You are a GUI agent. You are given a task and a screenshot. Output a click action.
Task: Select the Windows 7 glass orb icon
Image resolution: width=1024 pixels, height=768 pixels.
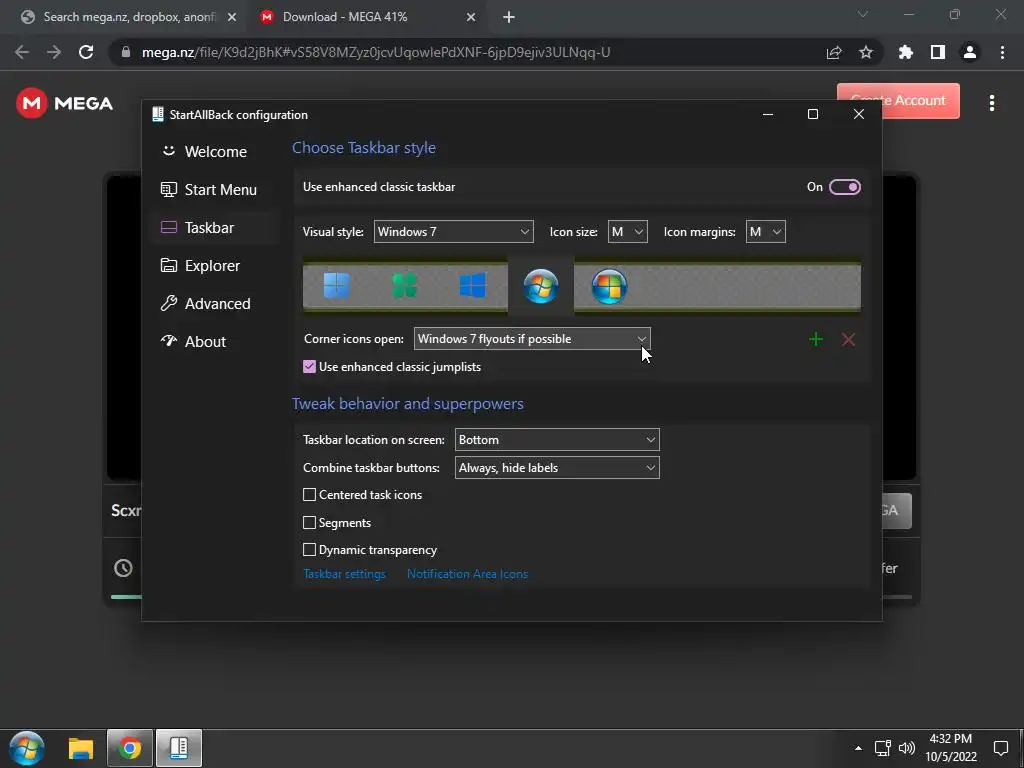pyautogui.click(x=541, y=286)
